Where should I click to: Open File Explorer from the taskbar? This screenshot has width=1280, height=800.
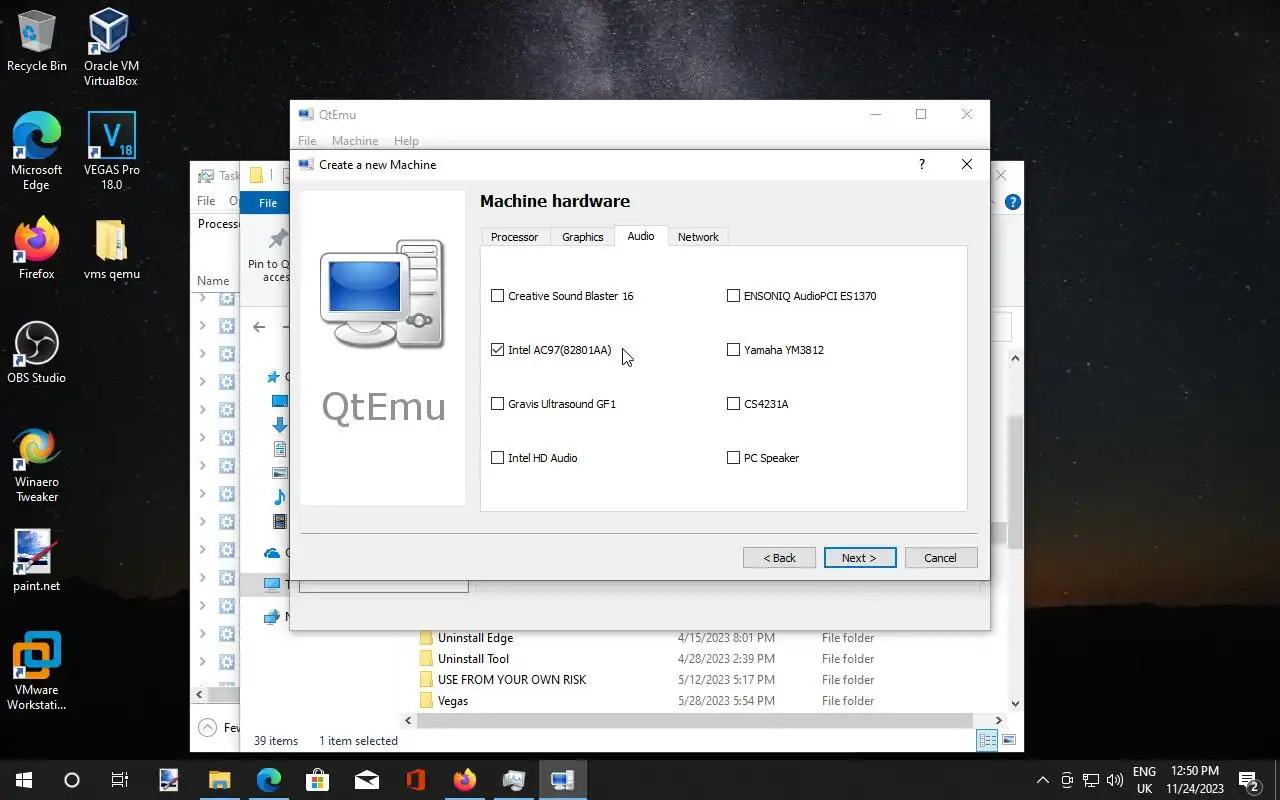pyautogui.click(x=219, y=780)
